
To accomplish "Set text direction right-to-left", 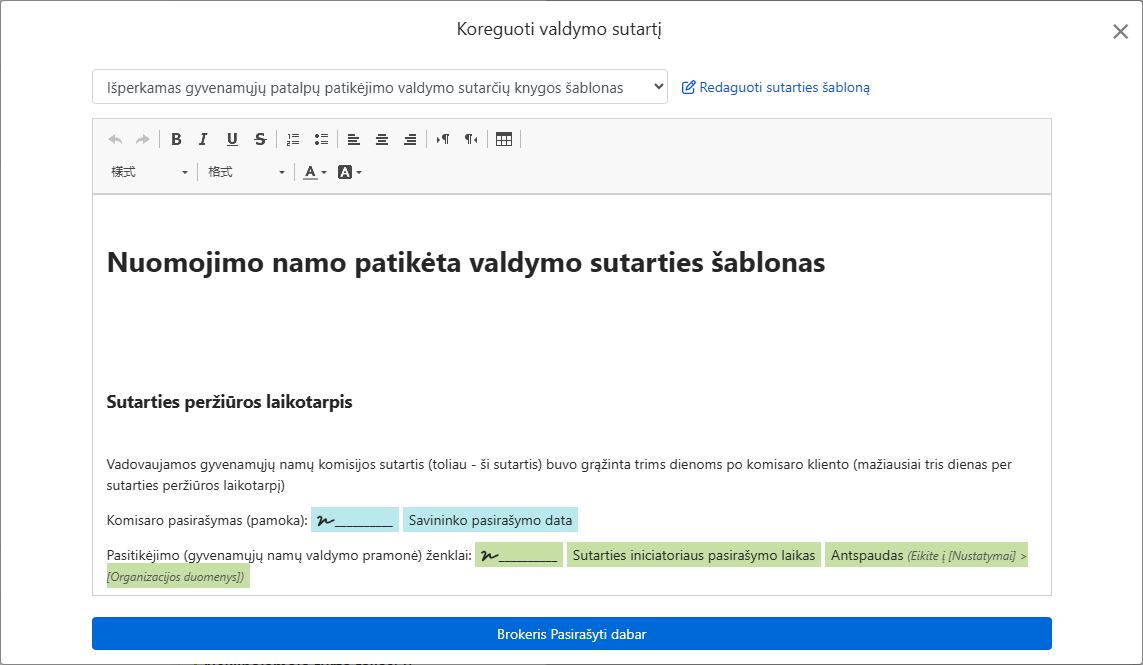I will click(x=472, y=139).
